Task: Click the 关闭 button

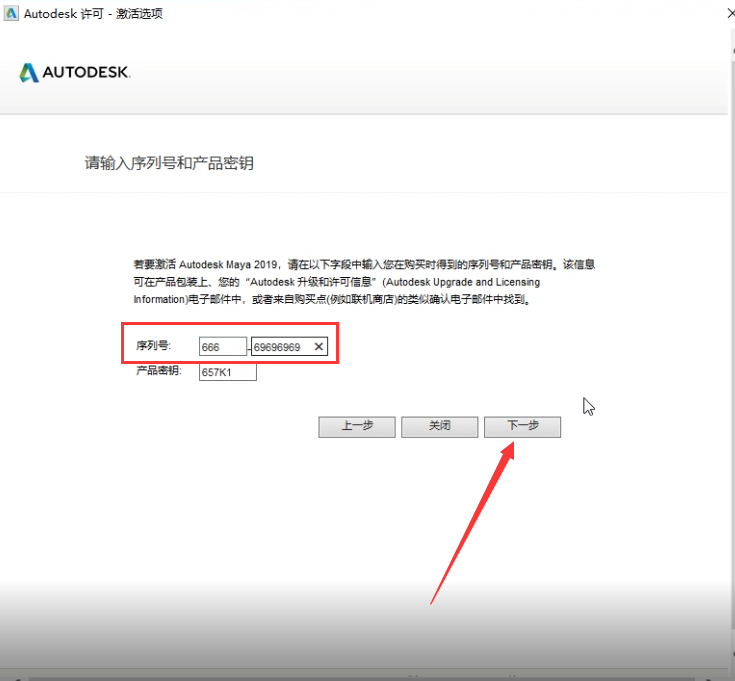Action: point(439,427)
